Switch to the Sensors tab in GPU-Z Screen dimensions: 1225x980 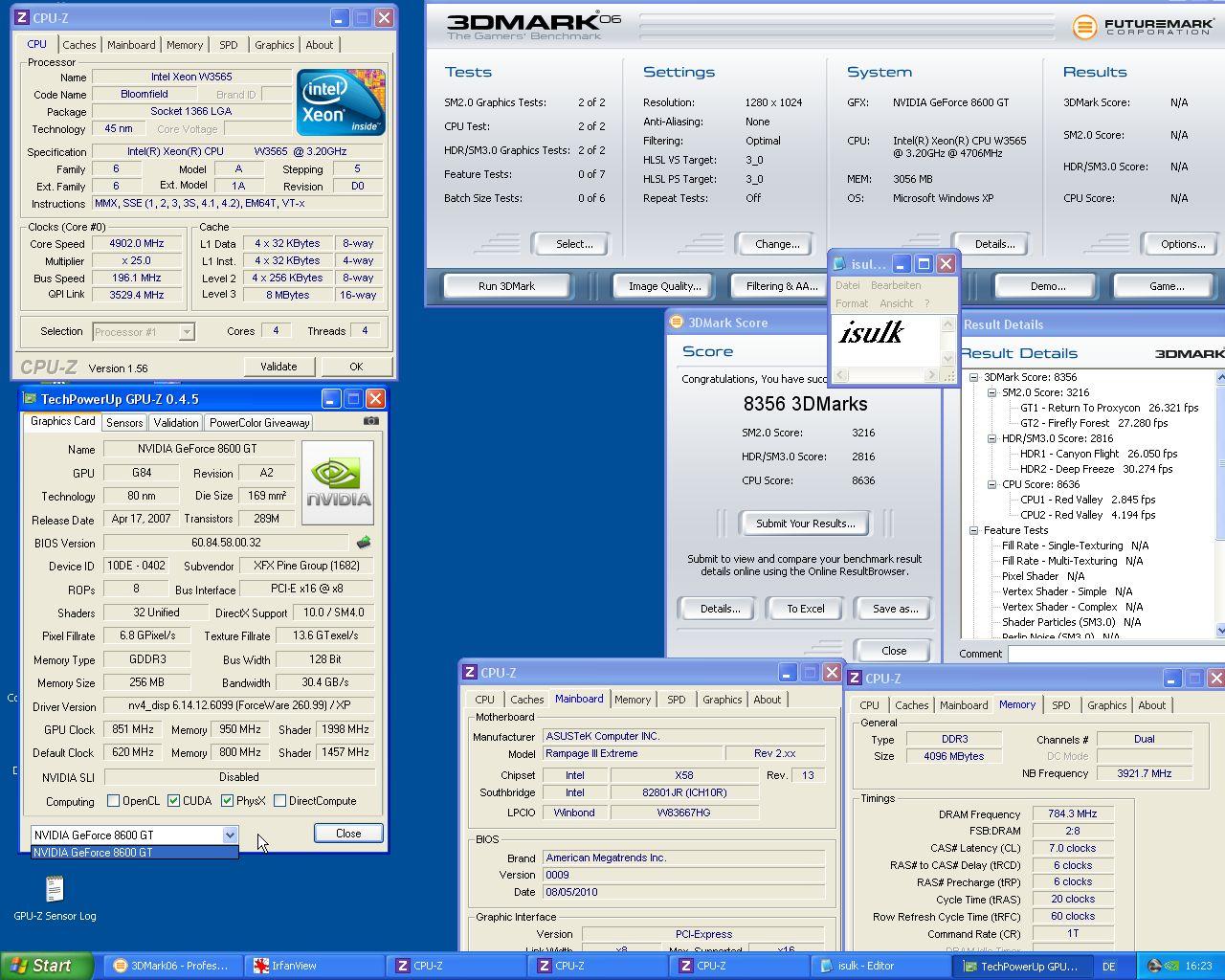point(124,423)
